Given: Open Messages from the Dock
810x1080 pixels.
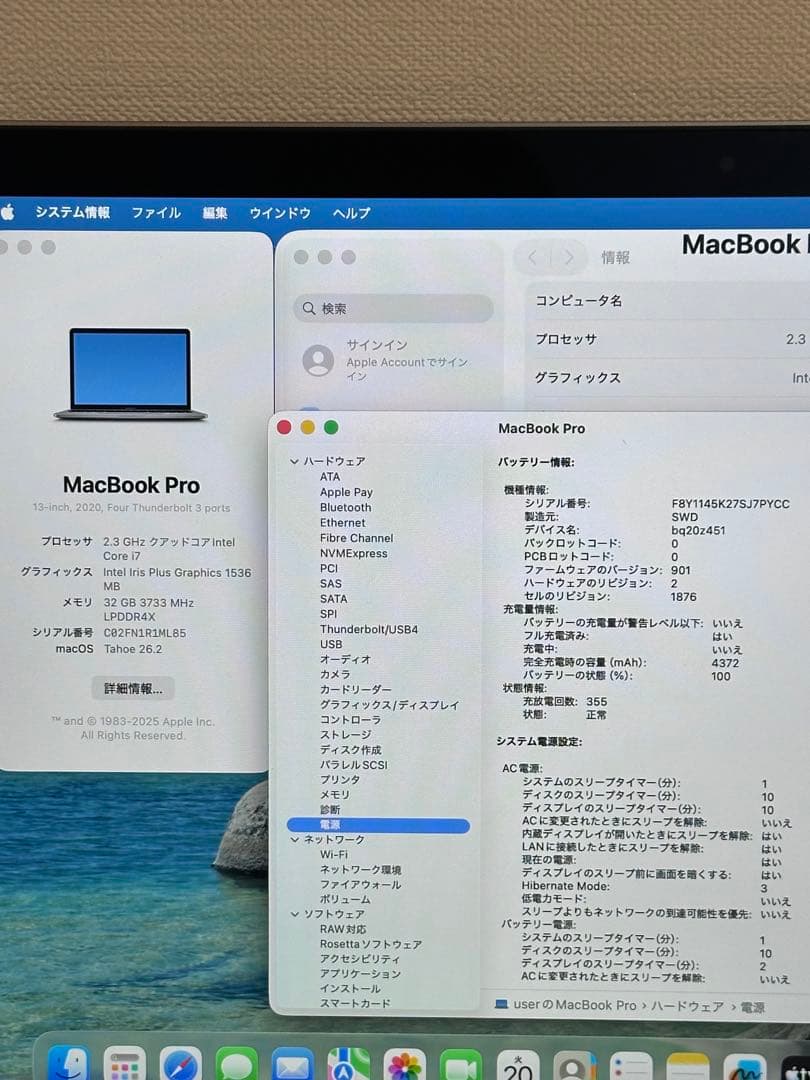Looking at the screenshot, I should pos(236,1063).
